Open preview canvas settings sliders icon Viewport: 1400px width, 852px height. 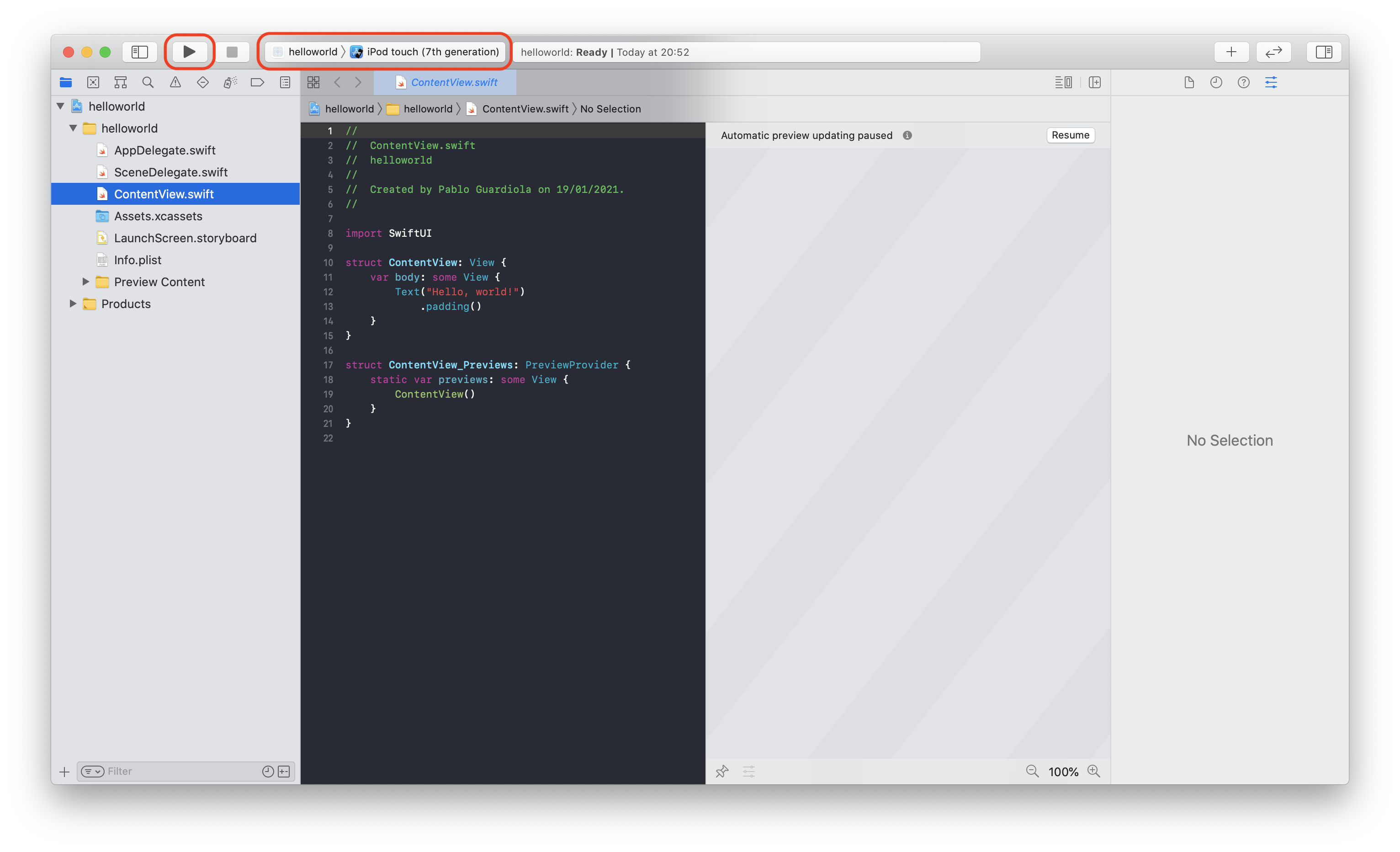click(749, 771)
